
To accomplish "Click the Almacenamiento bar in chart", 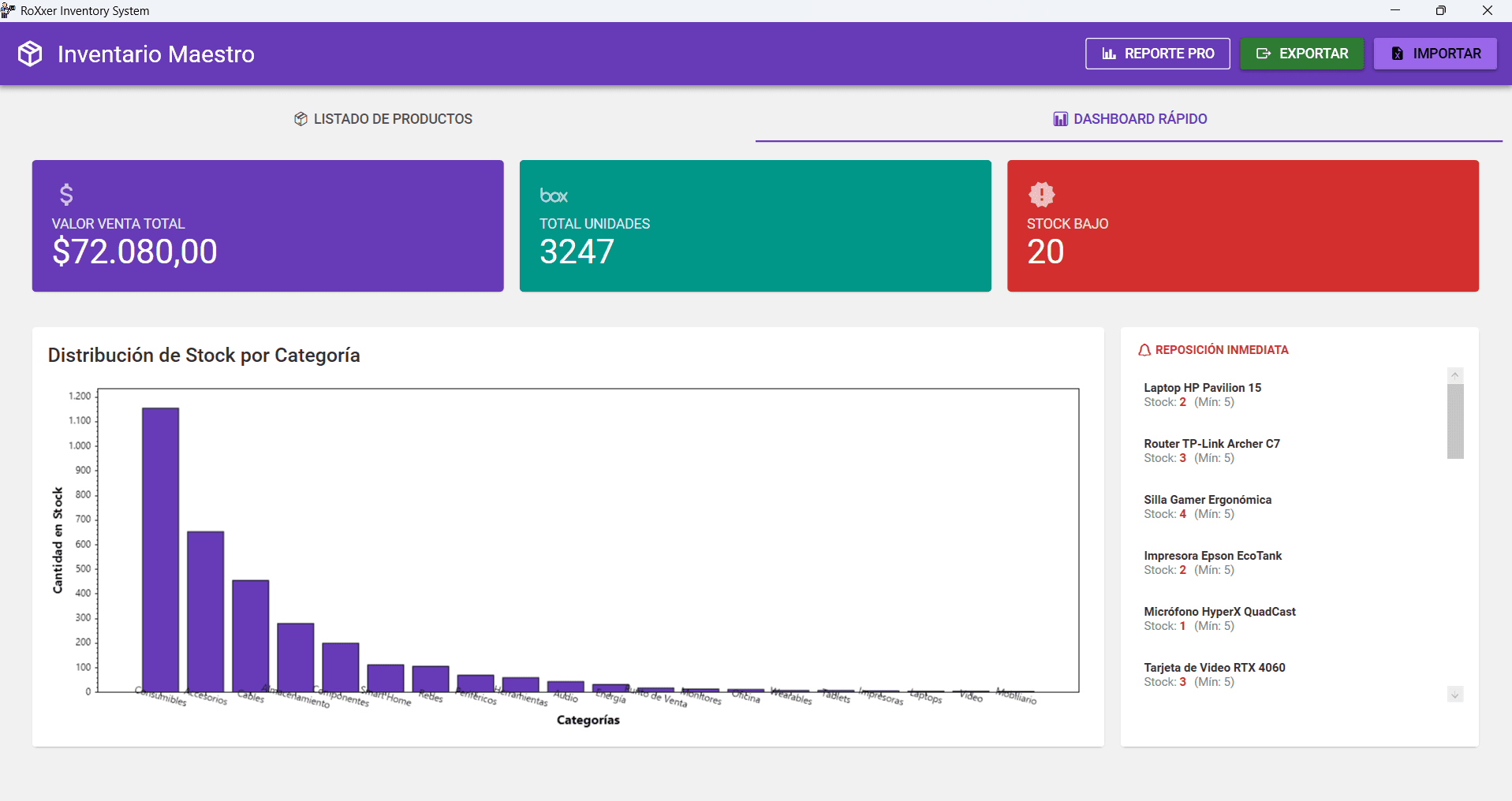I will [295, 658].
